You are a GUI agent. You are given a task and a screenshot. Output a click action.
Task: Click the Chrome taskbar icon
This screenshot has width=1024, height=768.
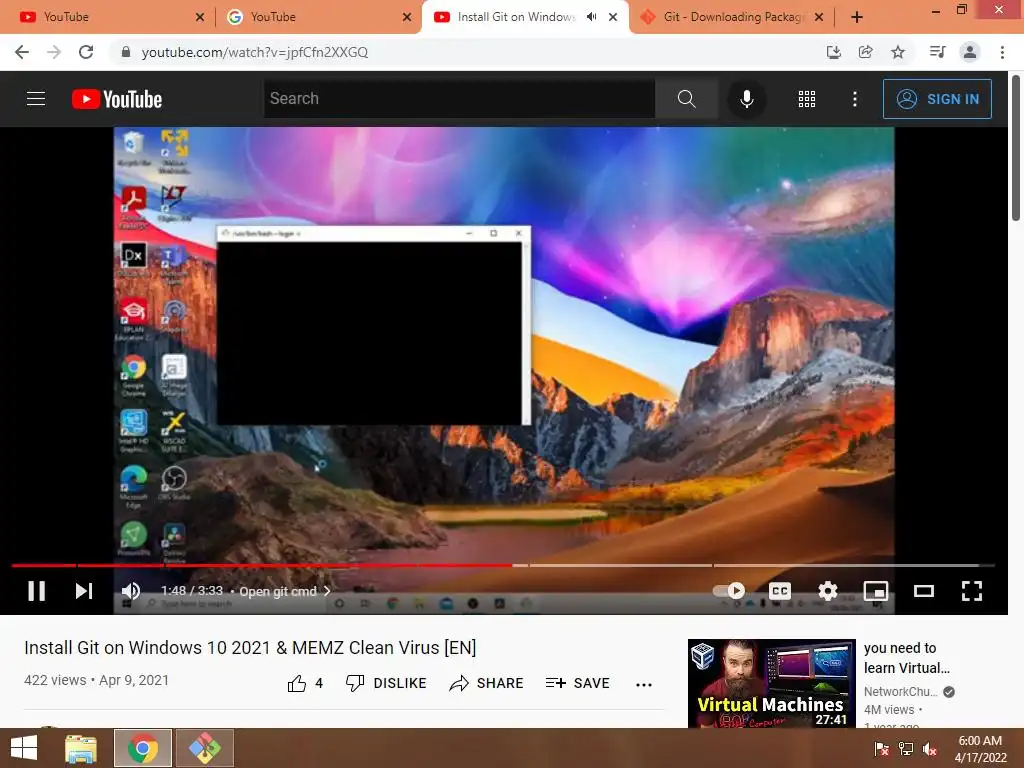[143, 748]
